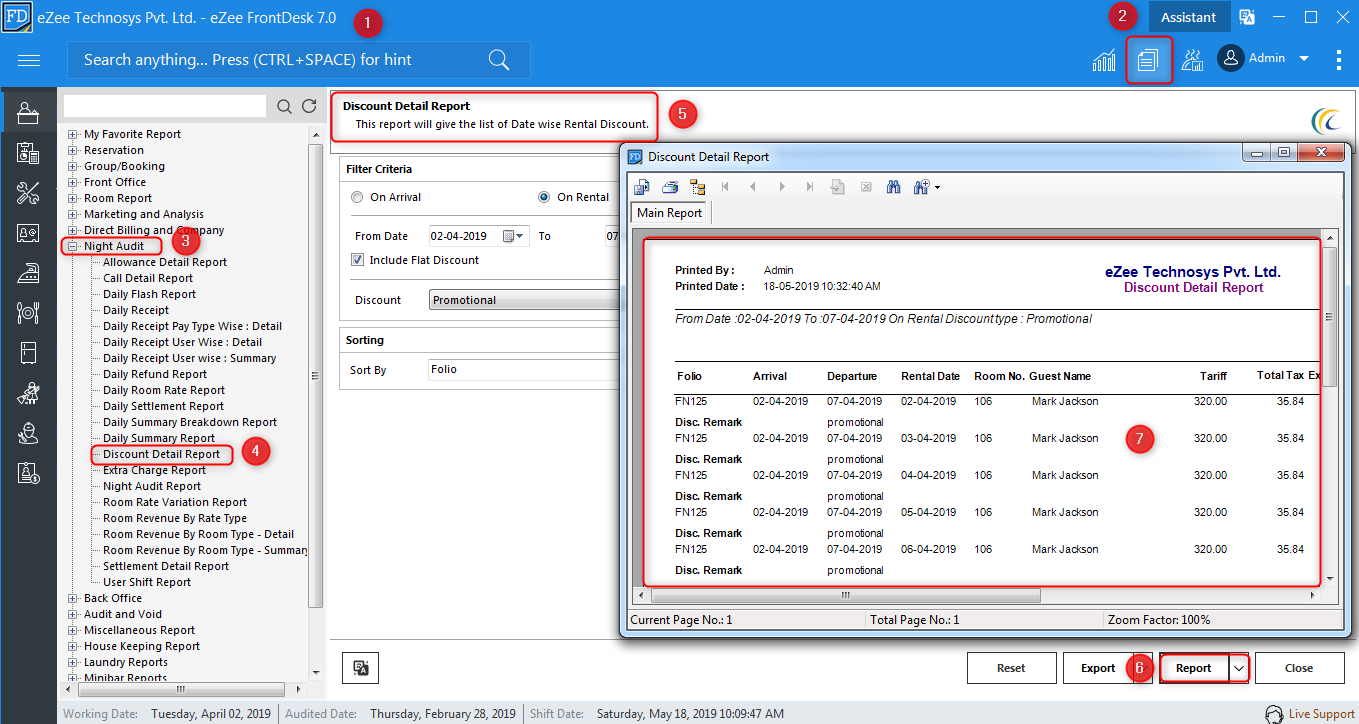Open the Live Support link
Image resolution: width=1359 pixels, height=724 pixels.
(x=1321, y=714)
